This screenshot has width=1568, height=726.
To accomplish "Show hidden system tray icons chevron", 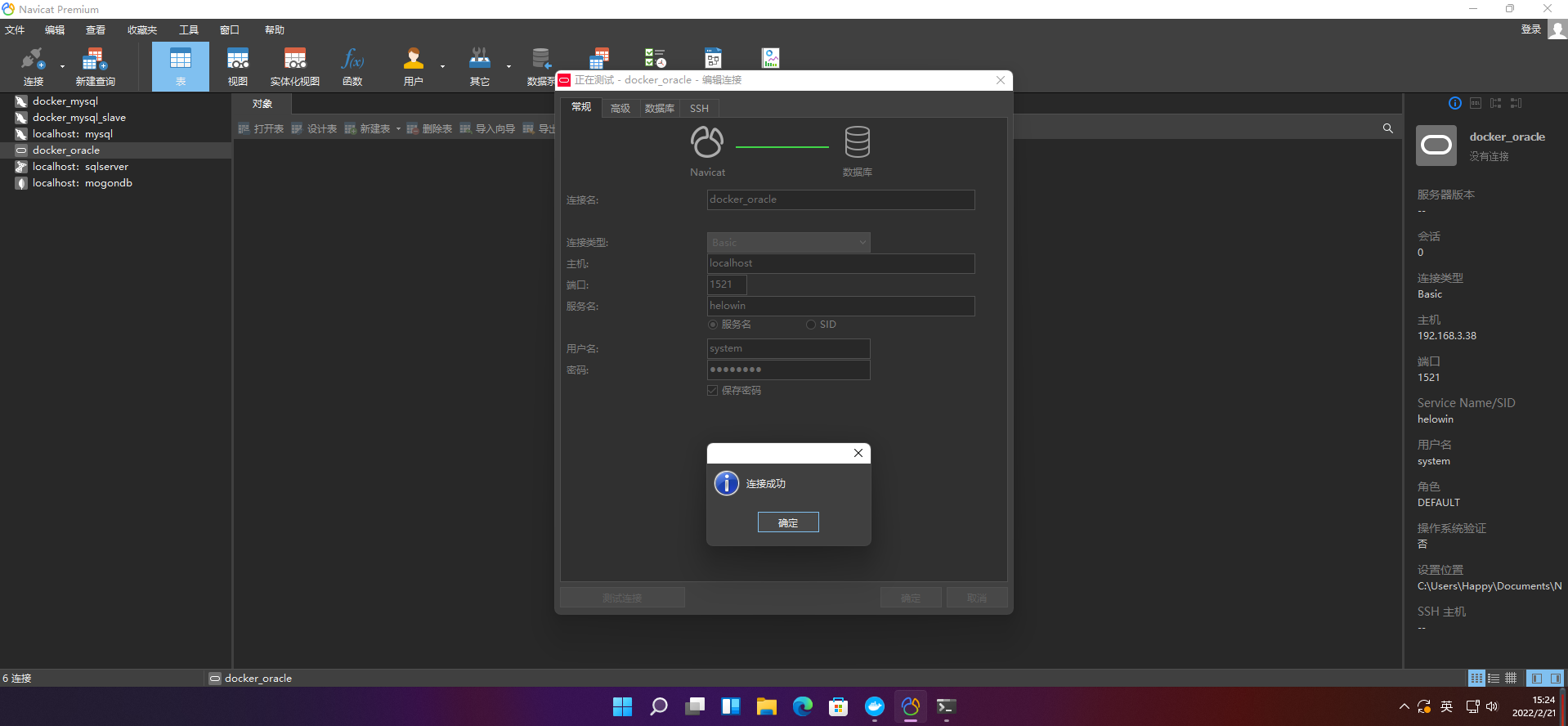I will click(1404, 706).
